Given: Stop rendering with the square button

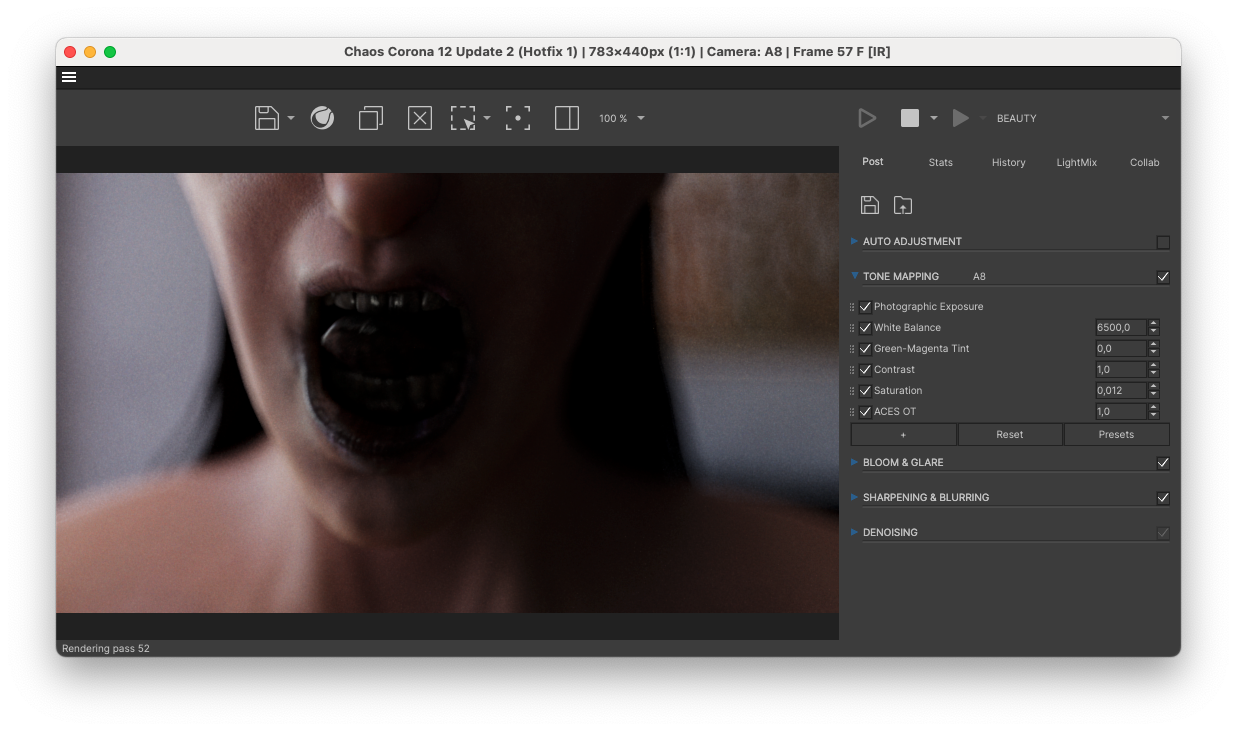Looking at the screenshot, I should click(909, 118).
